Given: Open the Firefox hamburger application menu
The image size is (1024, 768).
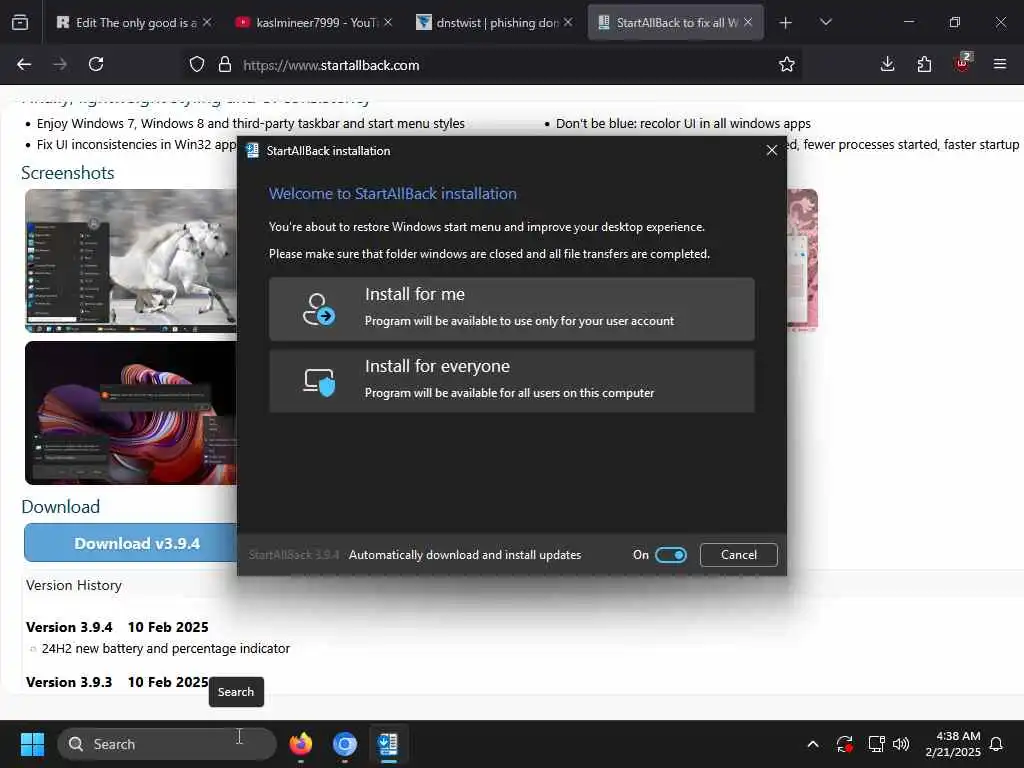Looking at the screenshot, I should [x=1000, y=65].
